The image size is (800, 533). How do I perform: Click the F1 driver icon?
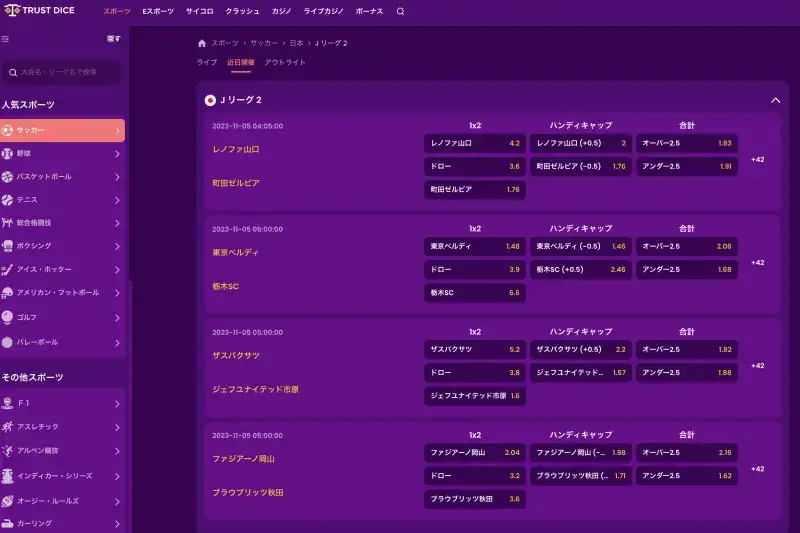pyautogui.click(x=7, y=403)
